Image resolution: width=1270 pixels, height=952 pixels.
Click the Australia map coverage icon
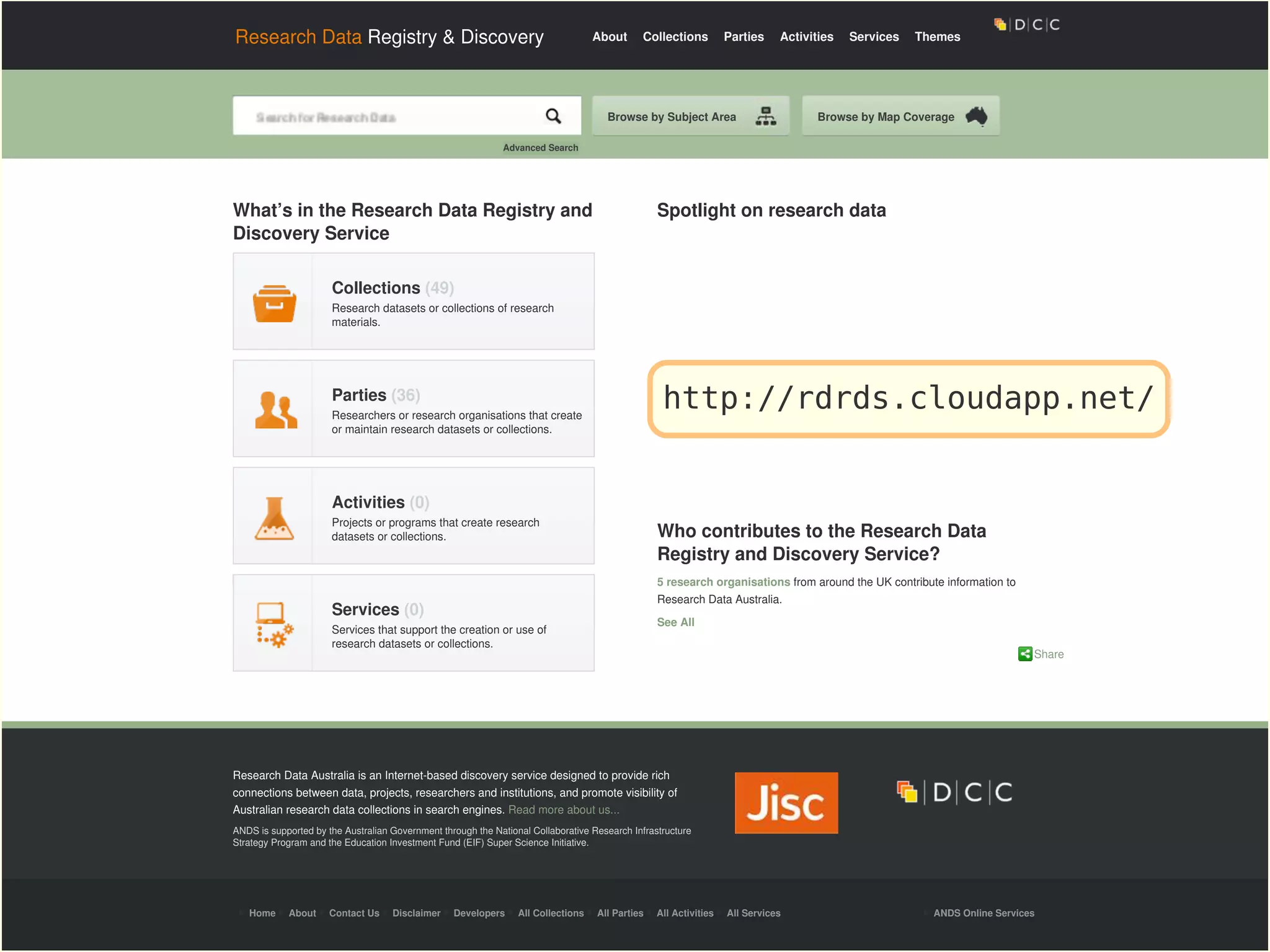(x=977, y=116)
